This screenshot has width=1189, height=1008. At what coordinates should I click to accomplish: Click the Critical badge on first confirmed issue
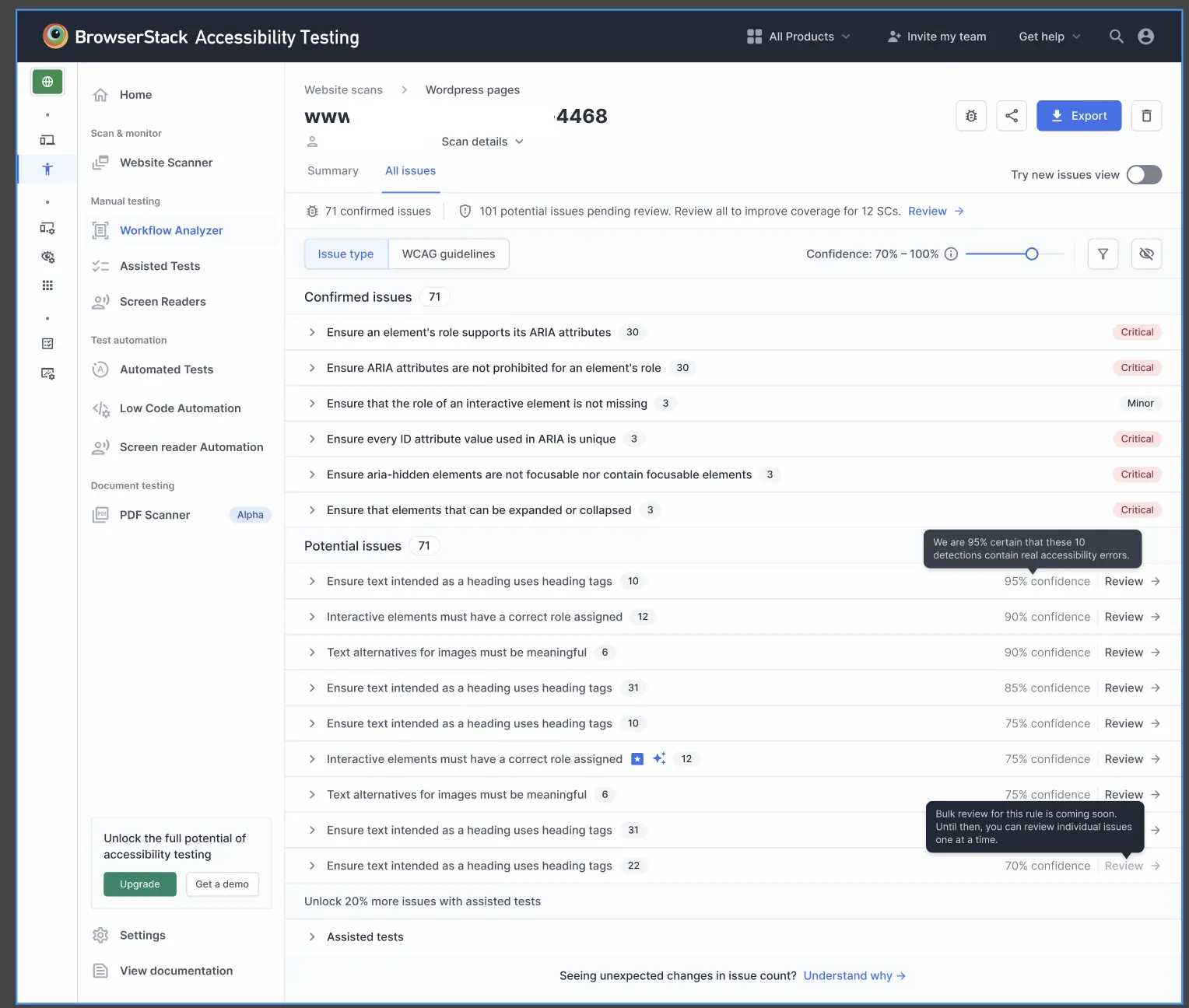click(1137, 332)
